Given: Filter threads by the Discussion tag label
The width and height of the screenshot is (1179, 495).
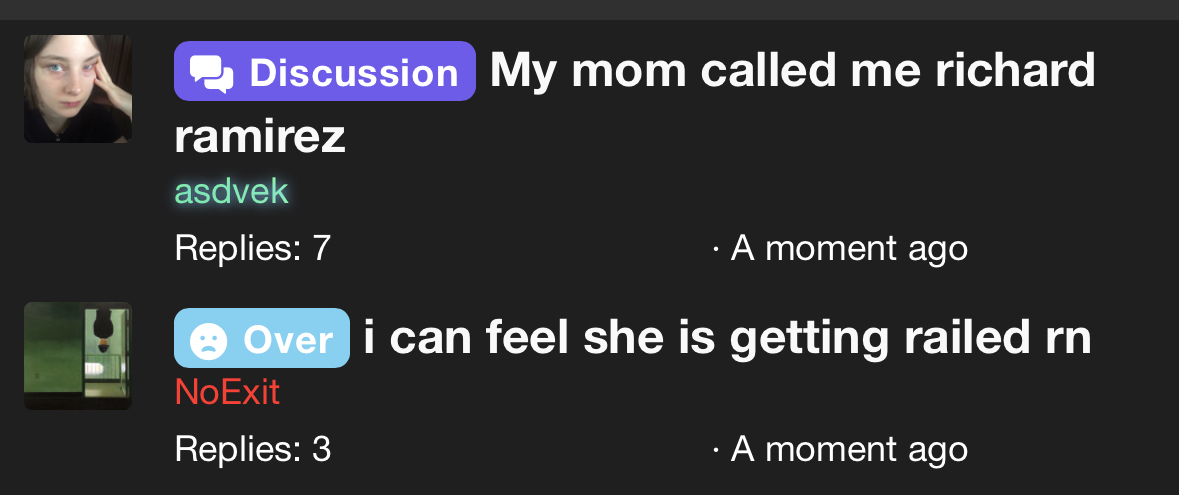Looking at the screenshot, I should [353, 72].
